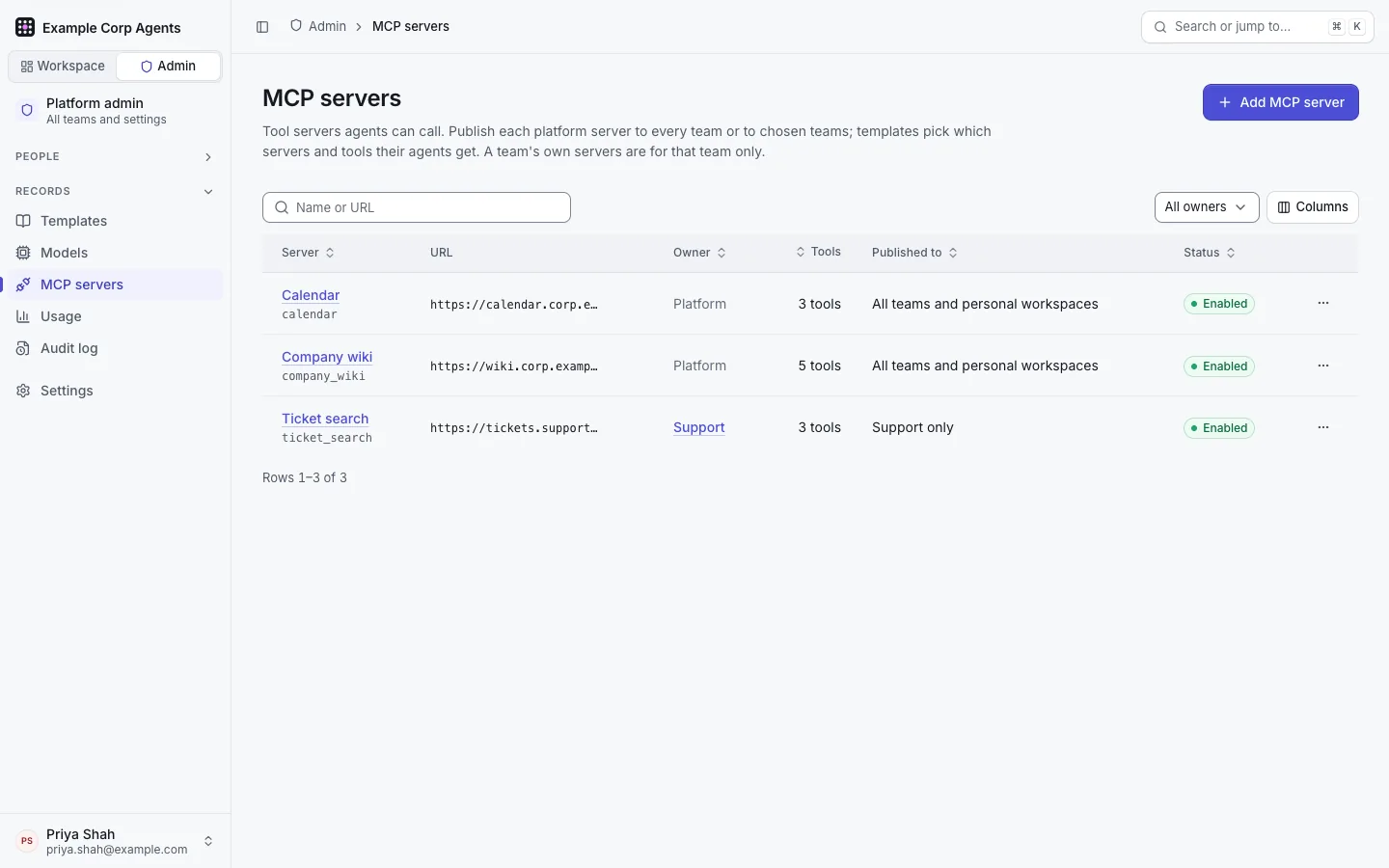Click the Models chip icon

23,253
